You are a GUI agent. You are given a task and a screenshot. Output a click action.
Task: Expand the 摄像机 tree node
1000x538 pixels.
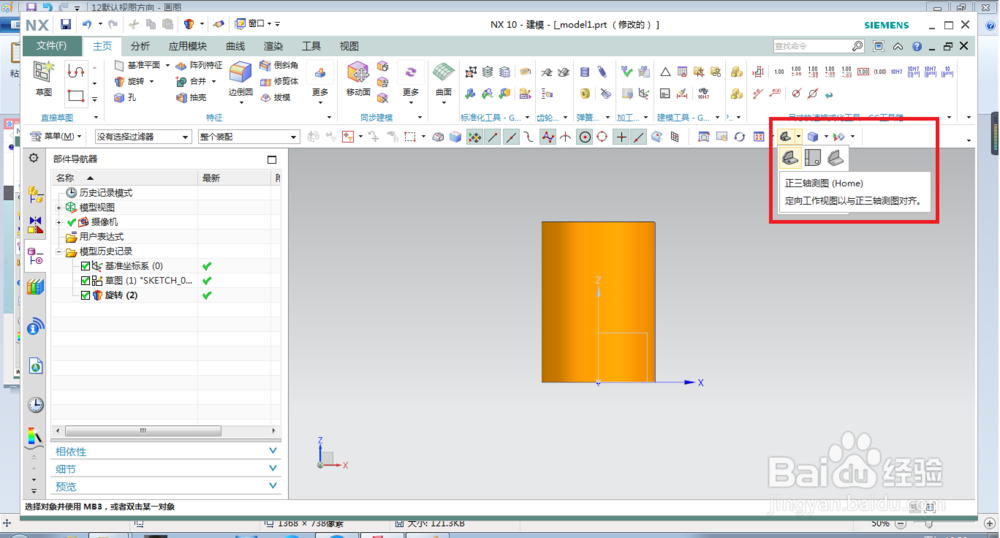pos(59,222)
